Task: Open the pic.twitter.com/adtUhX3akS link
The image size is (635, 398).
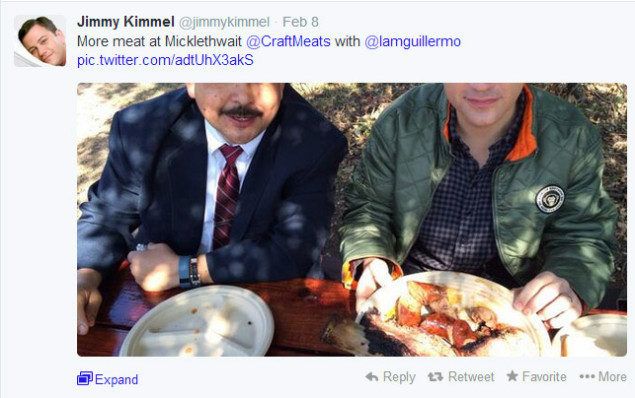Action: point(165,60)
